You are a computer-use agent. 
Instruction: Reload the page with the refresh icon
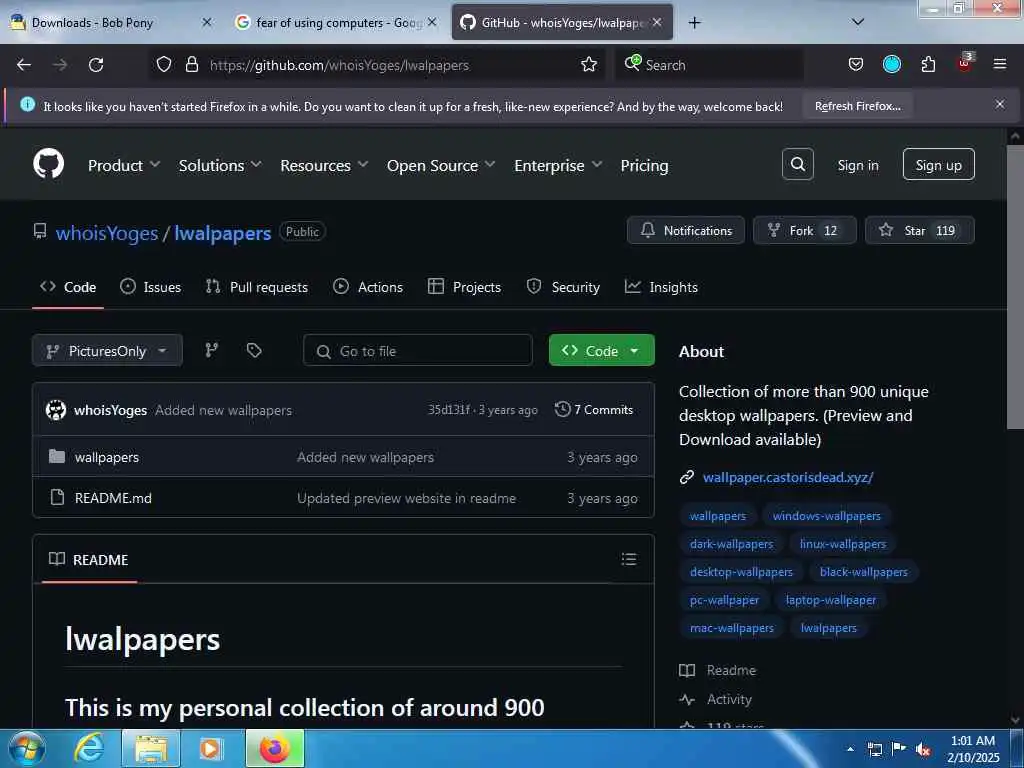96,65
